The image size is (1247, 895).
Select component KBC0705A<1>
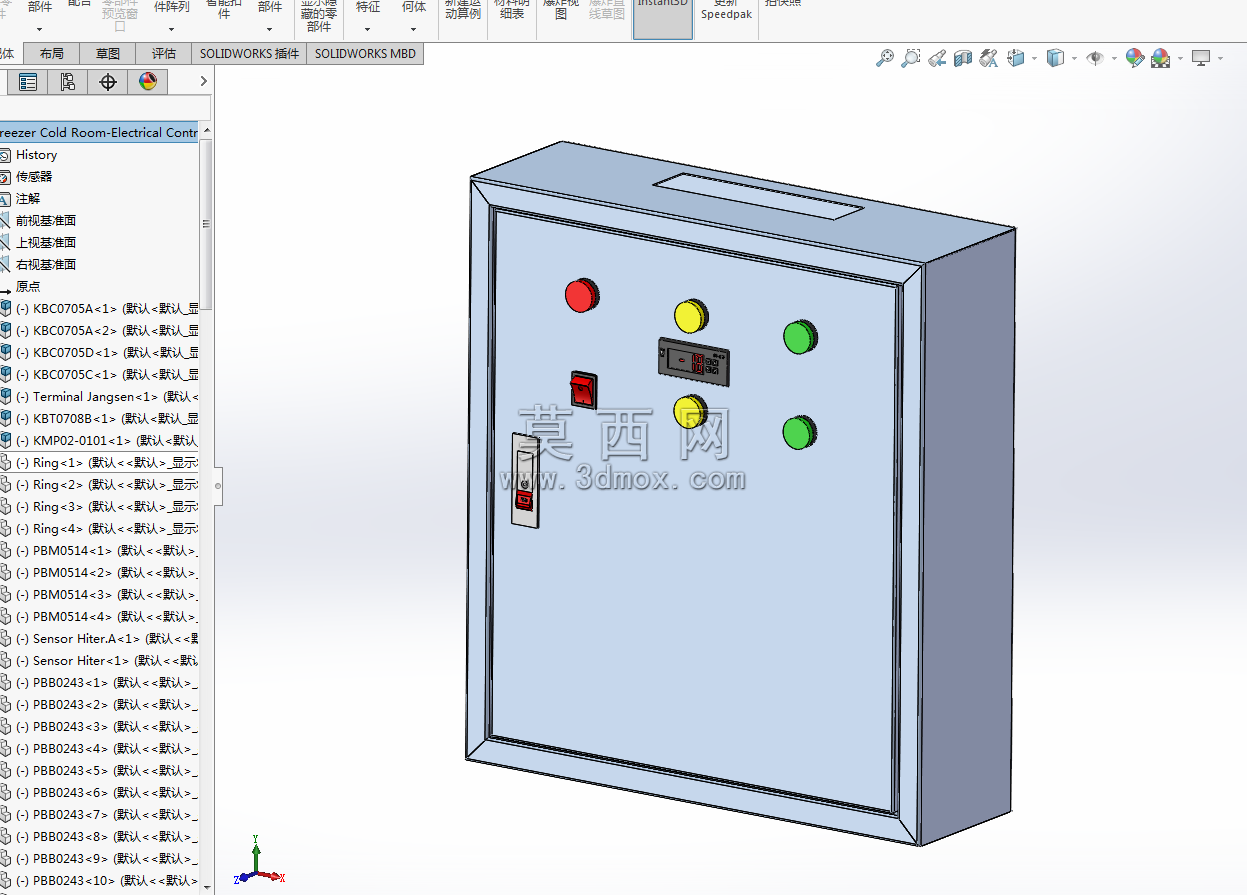point(99,309)
